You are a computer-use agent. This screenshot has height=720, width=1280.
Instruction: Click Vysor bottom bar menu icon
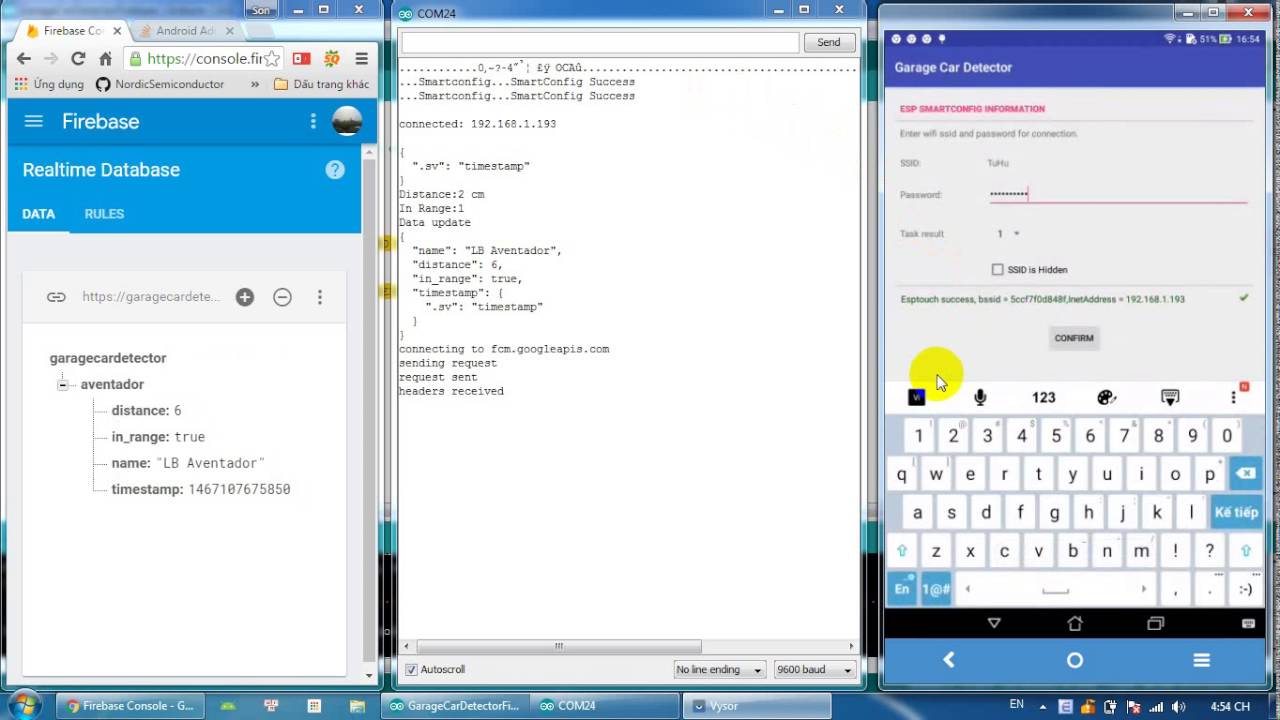pos(1201,660)
